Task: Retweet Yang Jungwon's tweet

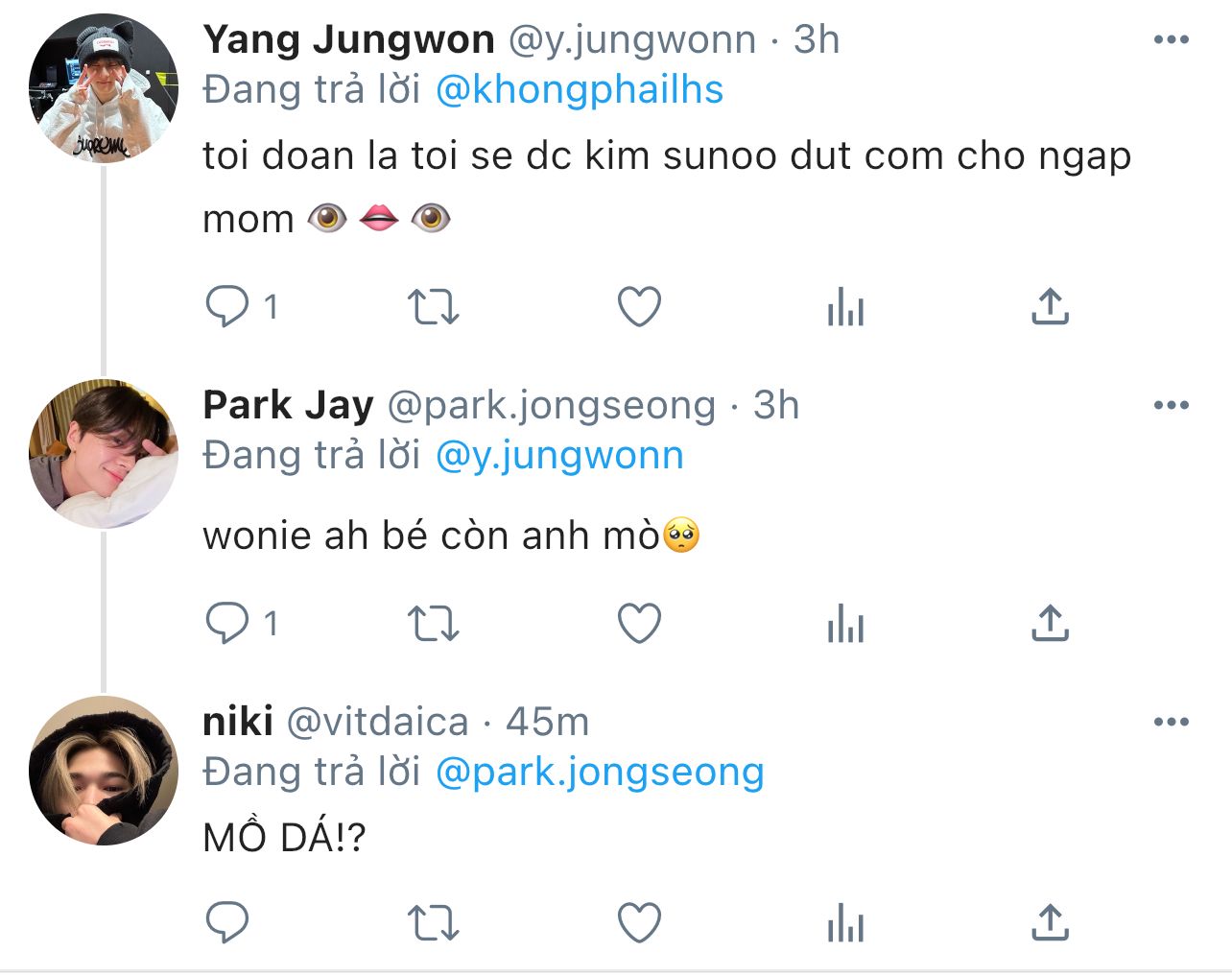Action: coord(434,307)
